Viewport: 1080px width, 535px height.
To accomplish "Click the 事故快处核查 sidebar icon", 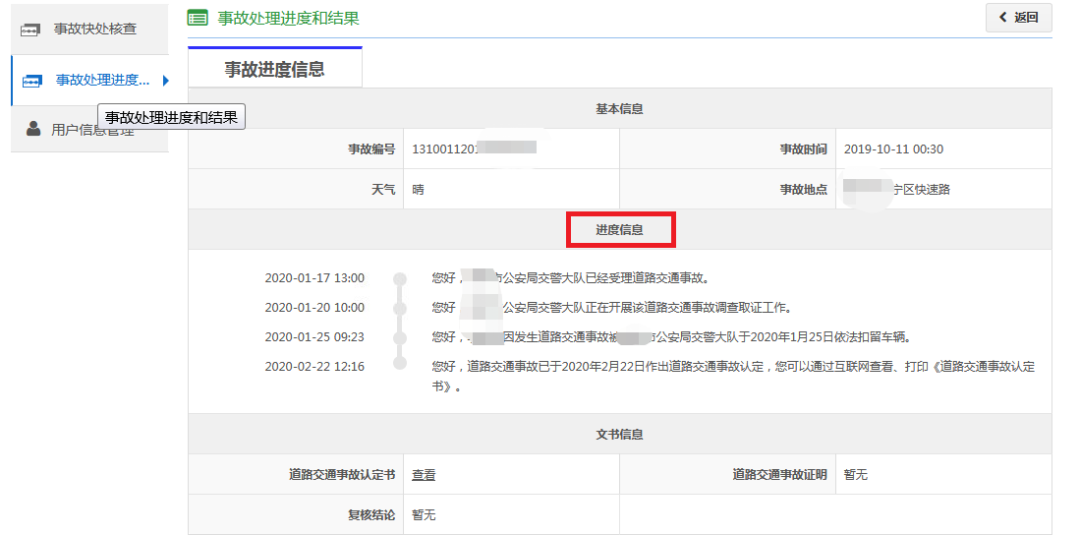I will [31, 30].
